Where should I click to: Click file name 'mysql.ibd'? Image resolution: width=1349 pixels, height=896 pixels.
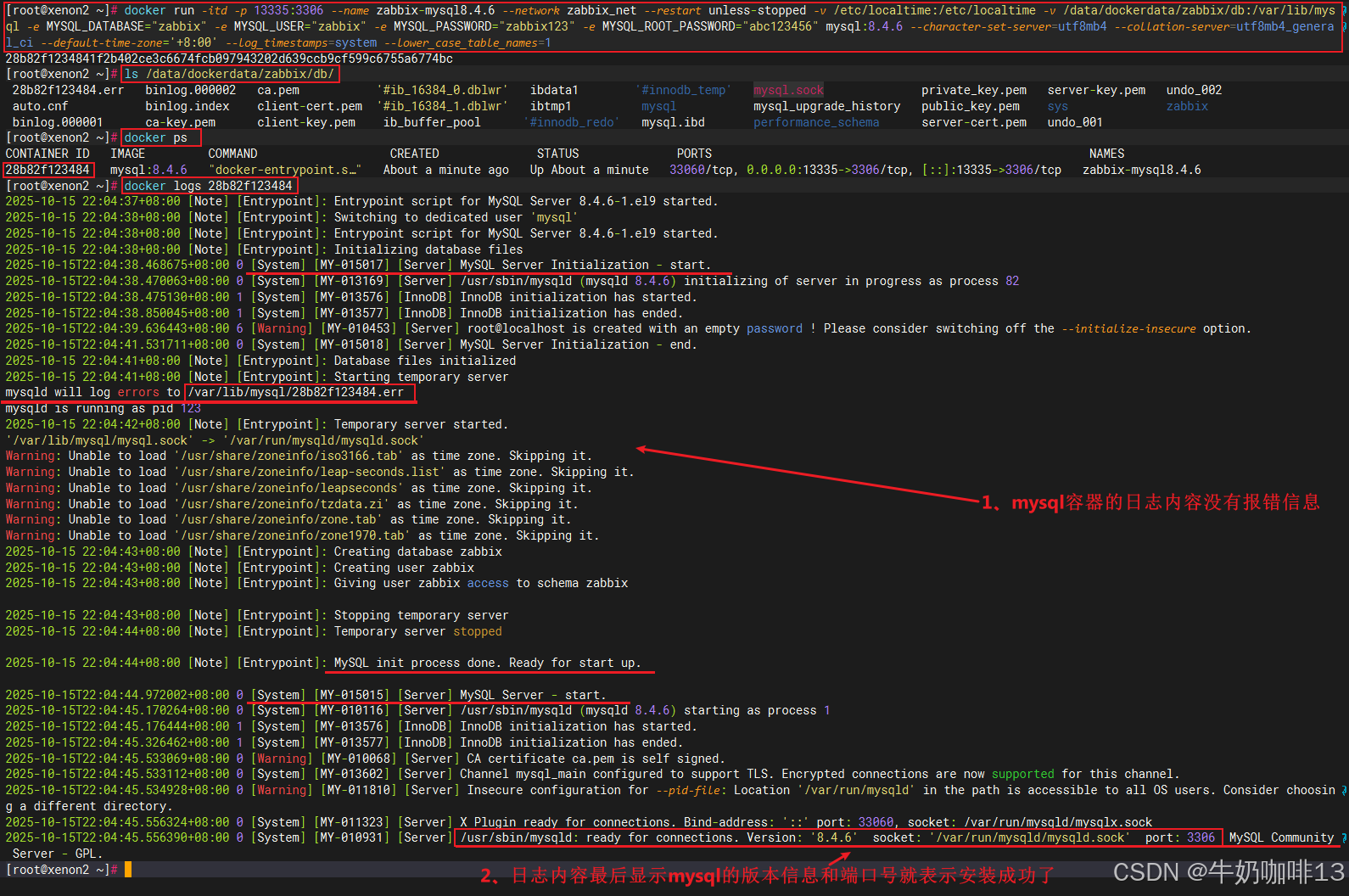pos(673,122)
